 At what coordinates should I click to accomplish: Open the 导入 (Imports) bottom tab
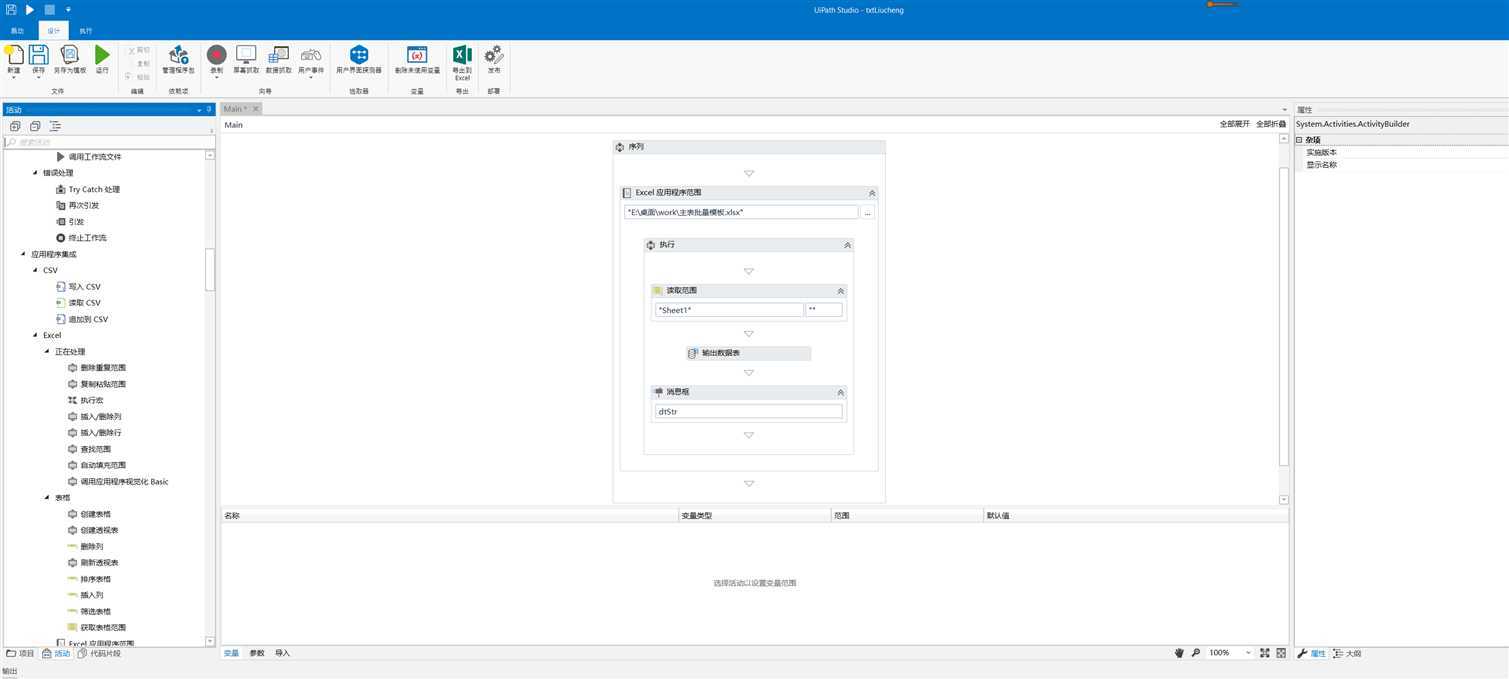coord(282,653)
